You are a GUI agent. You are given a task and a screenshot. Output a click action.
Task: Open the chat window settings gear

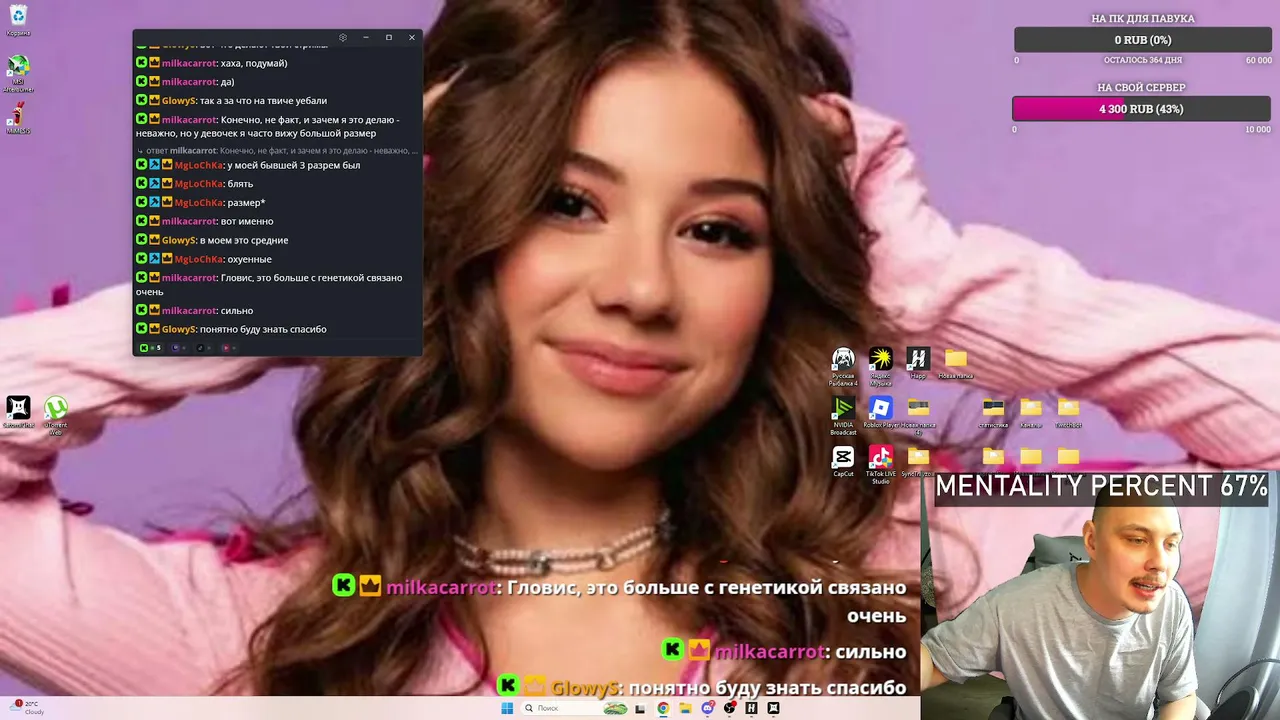tap(343, 38)
